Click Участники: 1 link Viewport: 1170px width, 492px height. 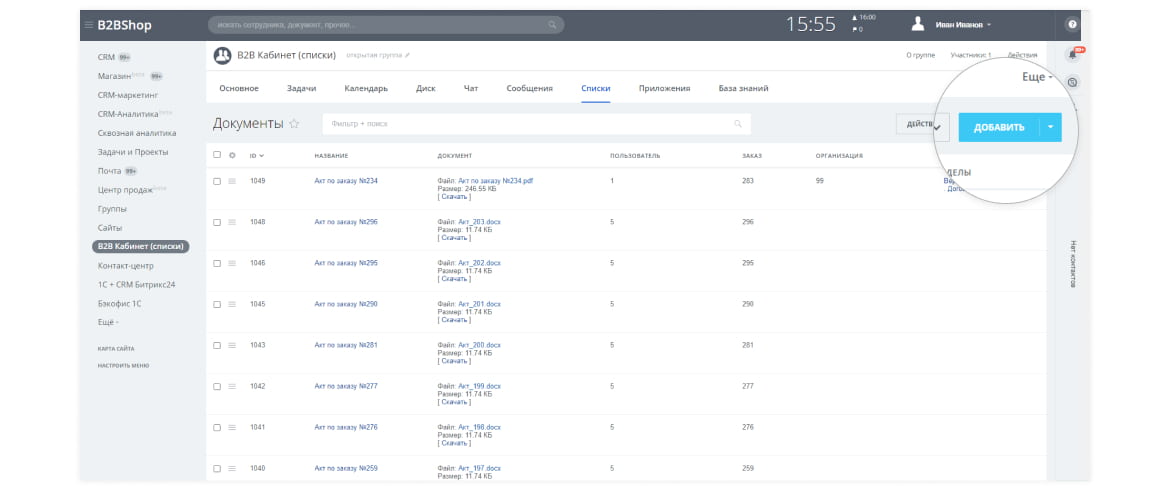tap(971, 55)
